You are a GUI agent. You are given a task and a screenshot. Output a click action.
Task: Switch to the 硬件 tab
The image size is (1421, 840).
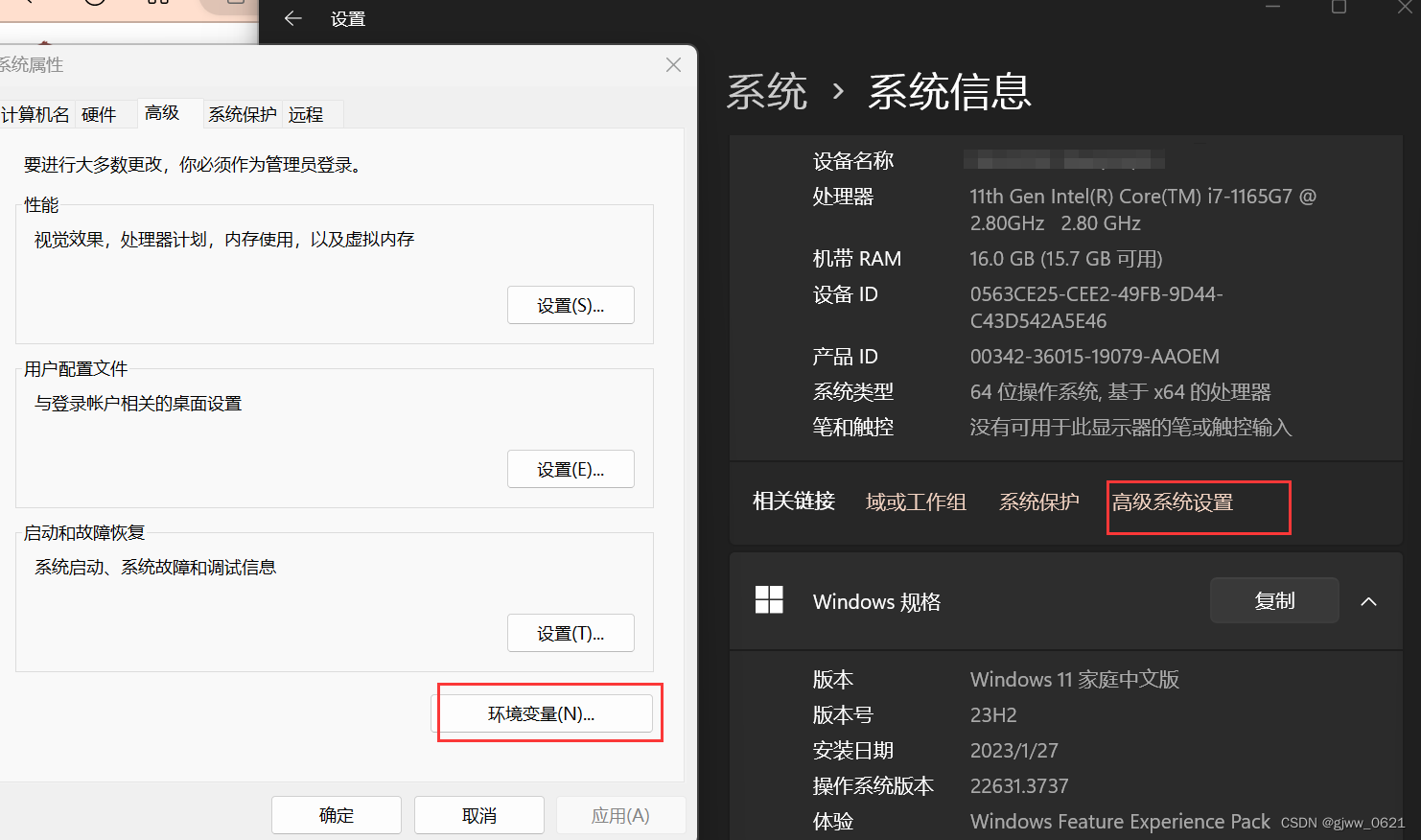[x=99, y=114]
